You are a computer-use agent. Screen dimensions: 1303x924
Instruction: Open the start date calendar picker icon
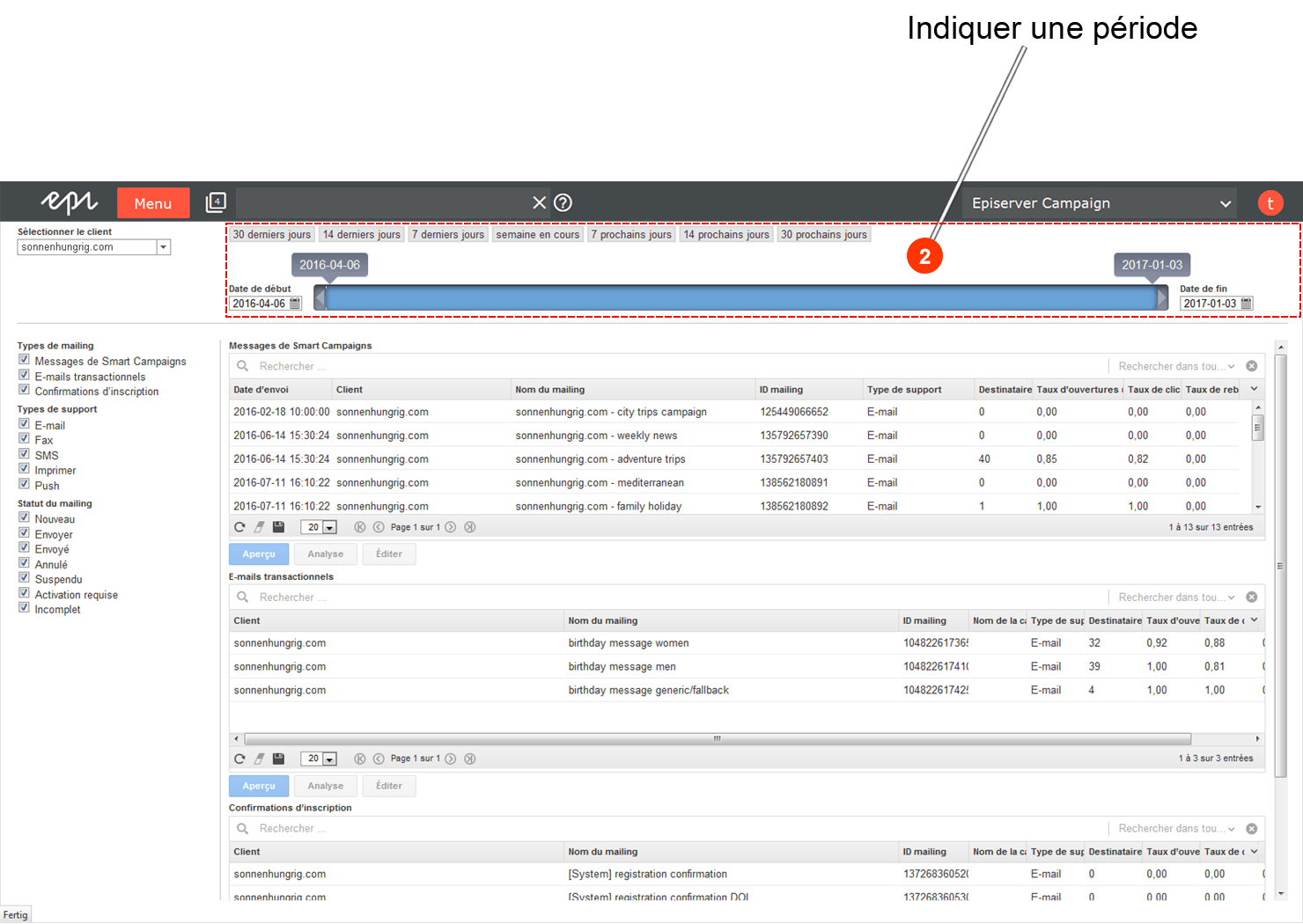[296, 304]
